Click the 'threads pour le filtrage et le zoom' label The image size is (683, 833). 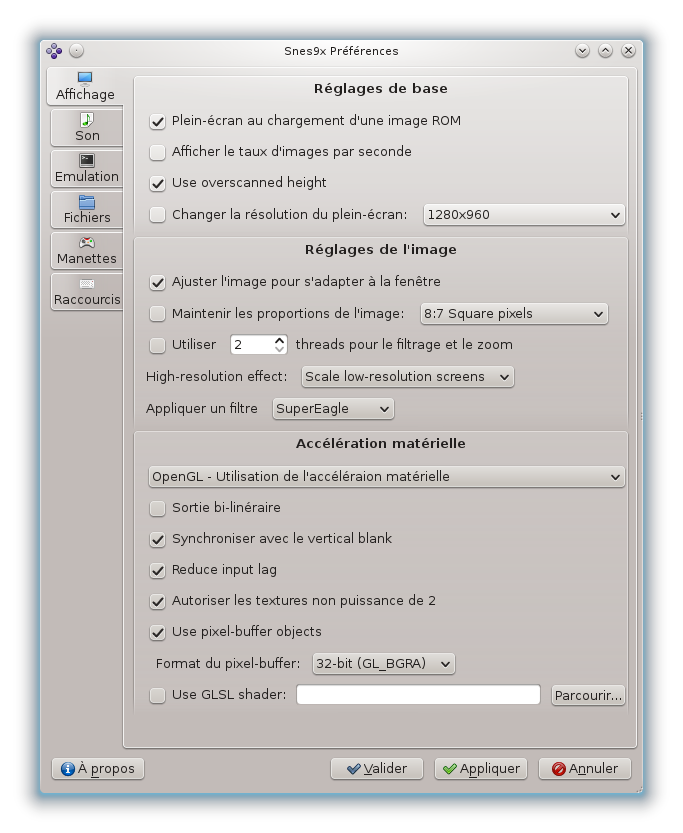click(x=404, y=345)
